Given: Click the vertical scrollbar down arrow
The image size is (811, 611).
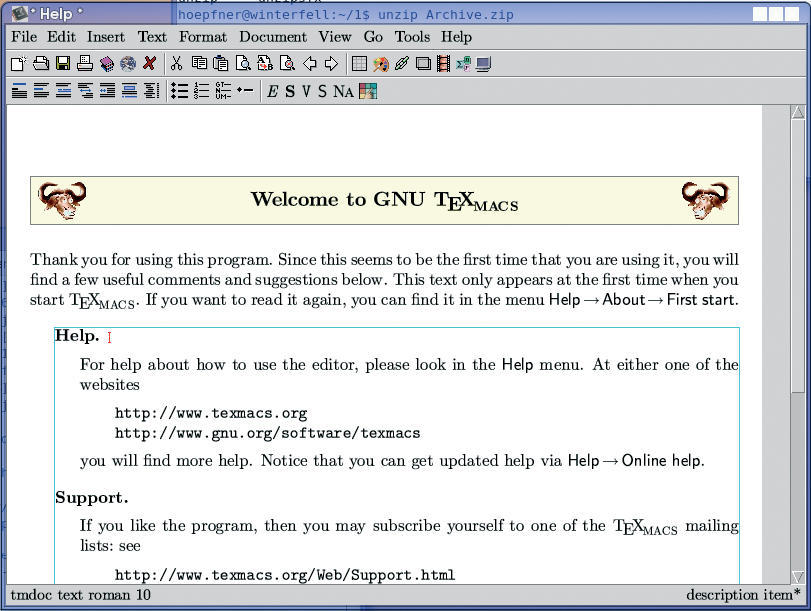Looking at the screenshot, I should tap(798, 576).
